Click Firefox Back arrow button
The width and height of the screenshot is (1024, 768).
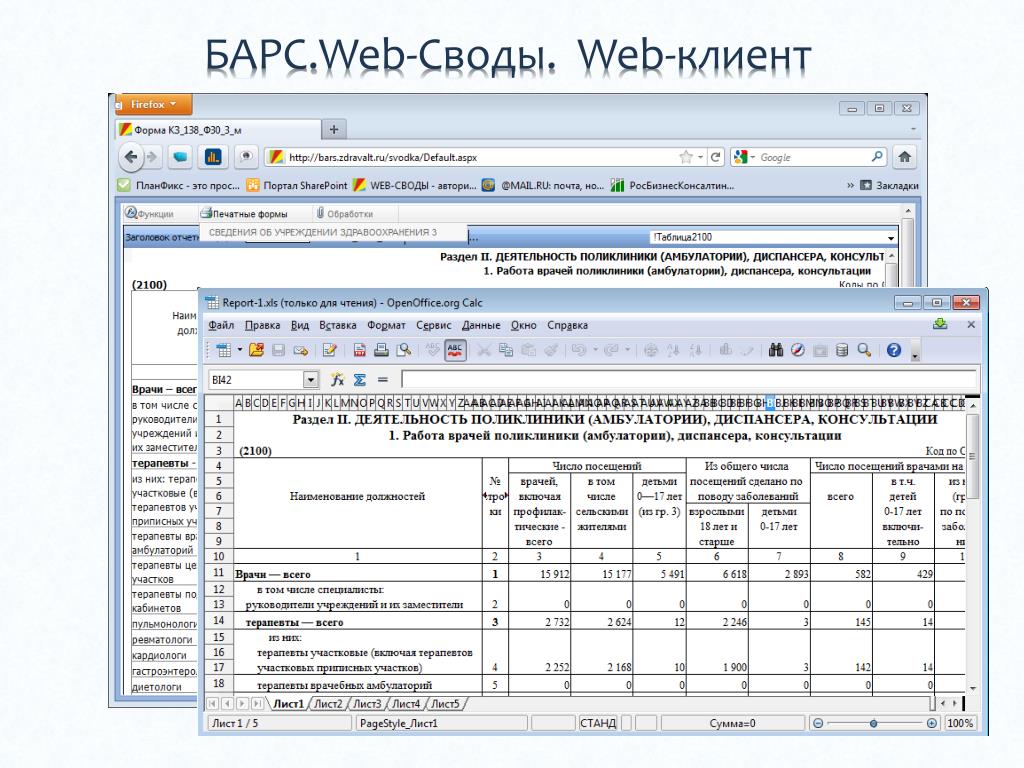[x=131, y=157]
